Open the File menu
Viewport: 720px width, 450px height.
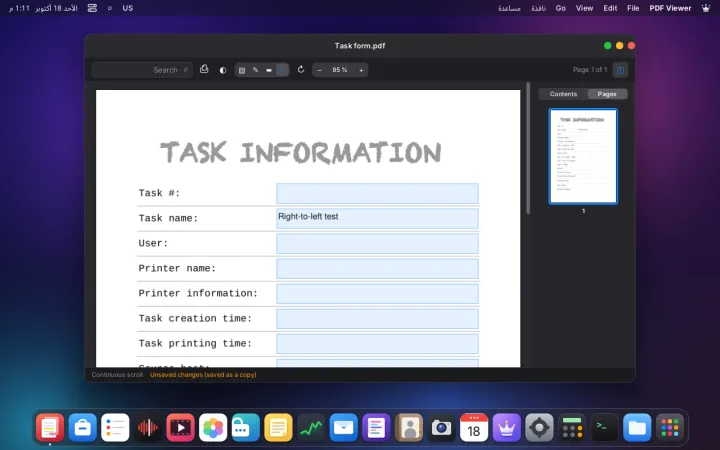[633, 8]
